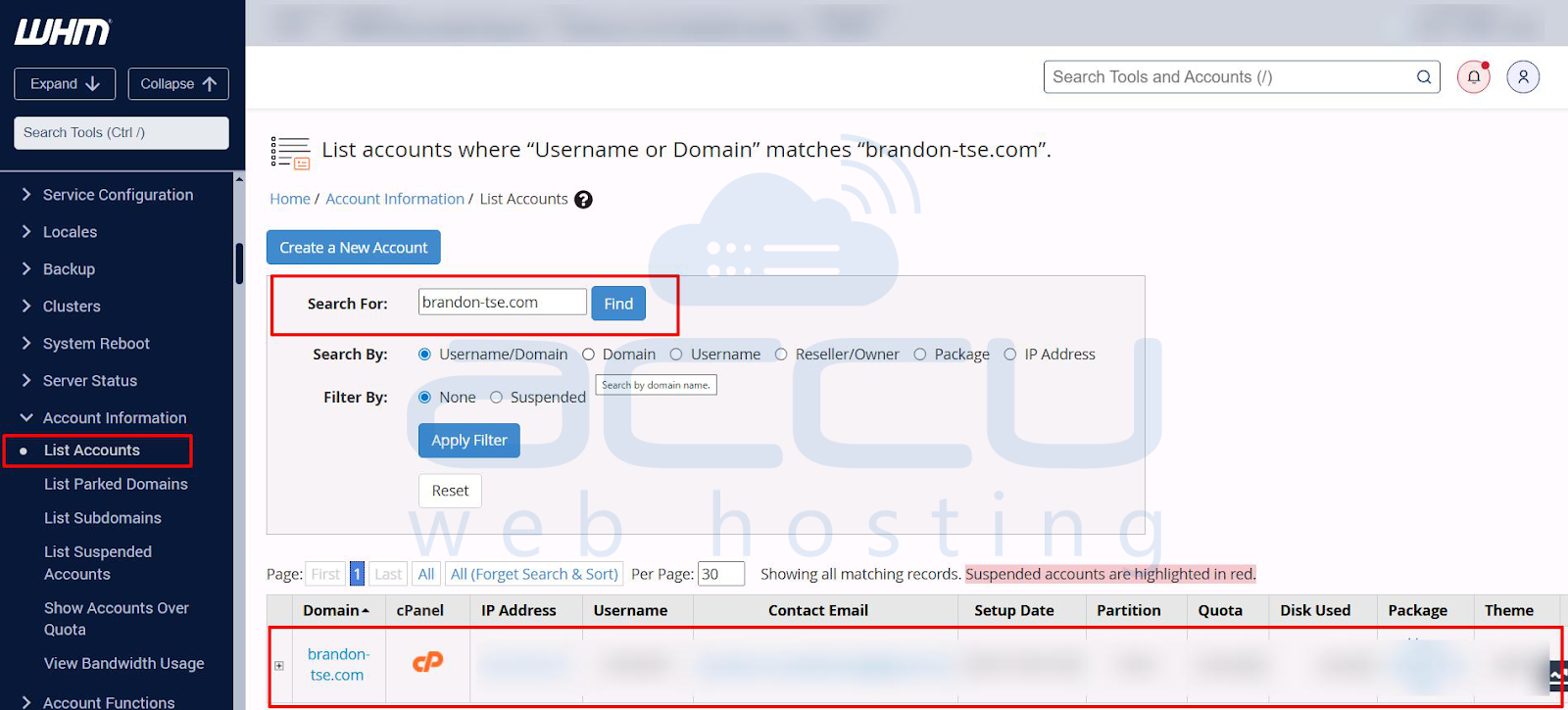Sort by Username column header
The image size is (1568, 710).
click(630, 610)
